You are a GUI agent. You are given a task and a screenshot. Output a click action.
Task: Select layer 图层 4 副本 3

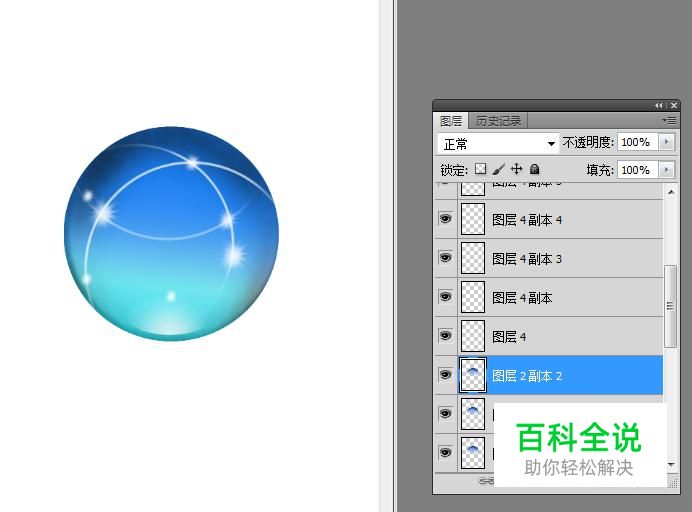click(x=549, y=258)
